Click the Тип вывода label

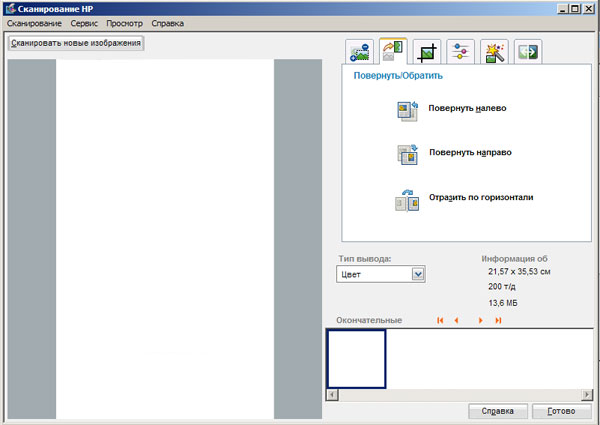click(365, 259)
